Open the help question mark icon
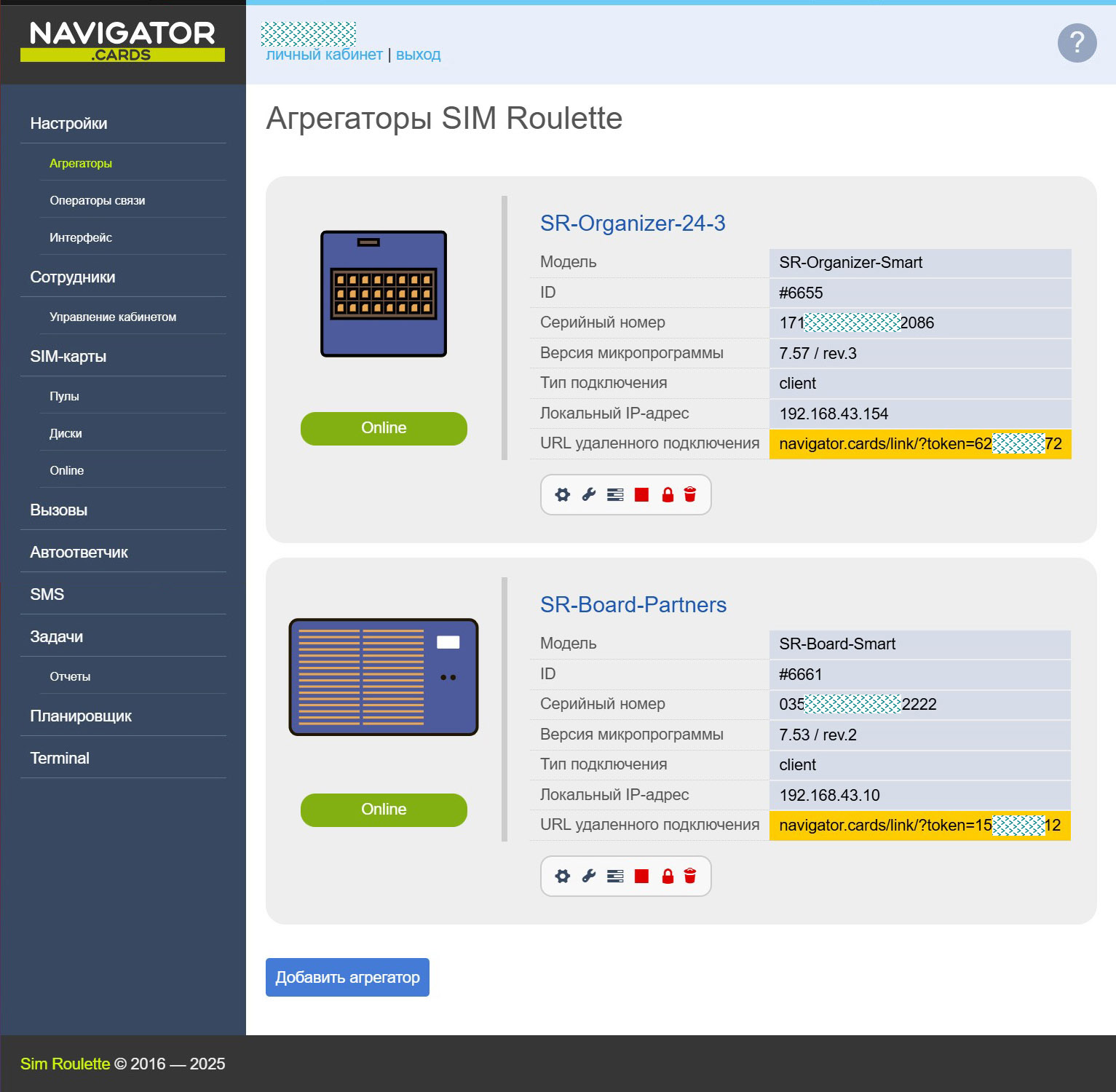Image resolution: width=1116 pixels, height=1092 pixels. (x=1077, y=44)
